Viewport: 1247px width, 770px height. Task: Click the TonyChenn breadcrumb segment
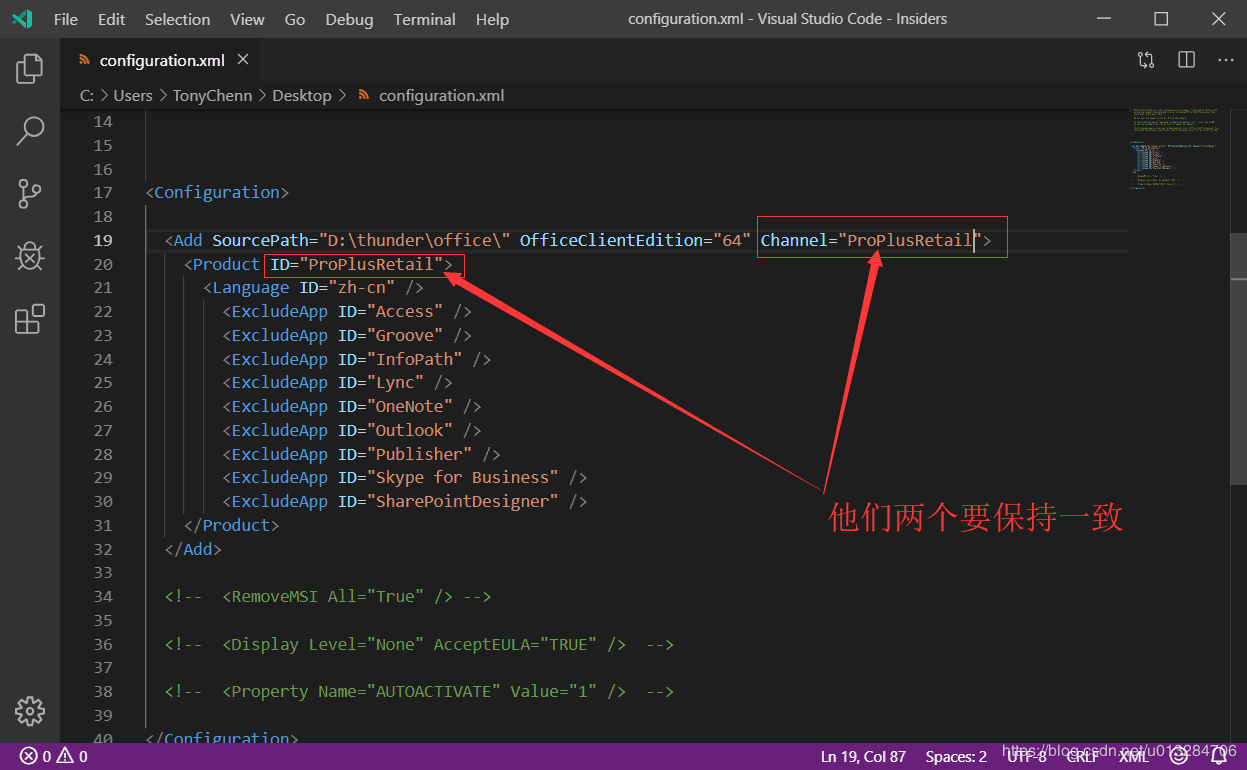(x=214, y=95)
